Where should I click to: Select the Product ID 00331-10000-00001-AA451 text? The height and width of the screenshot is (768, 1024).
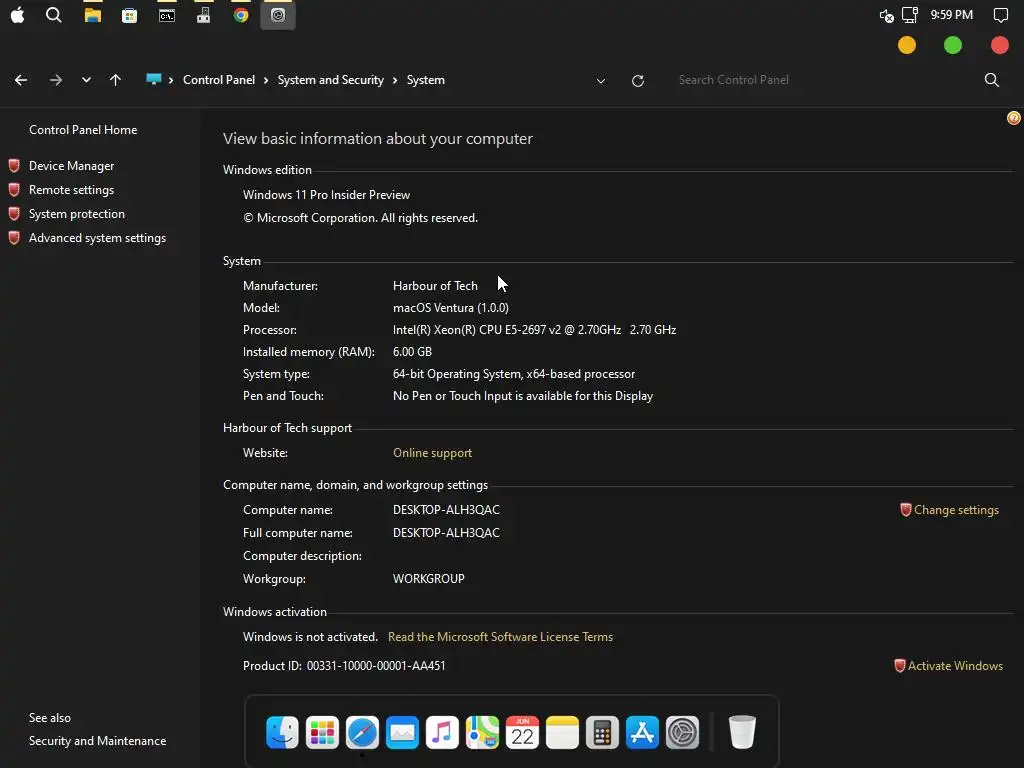coord(344,665)
